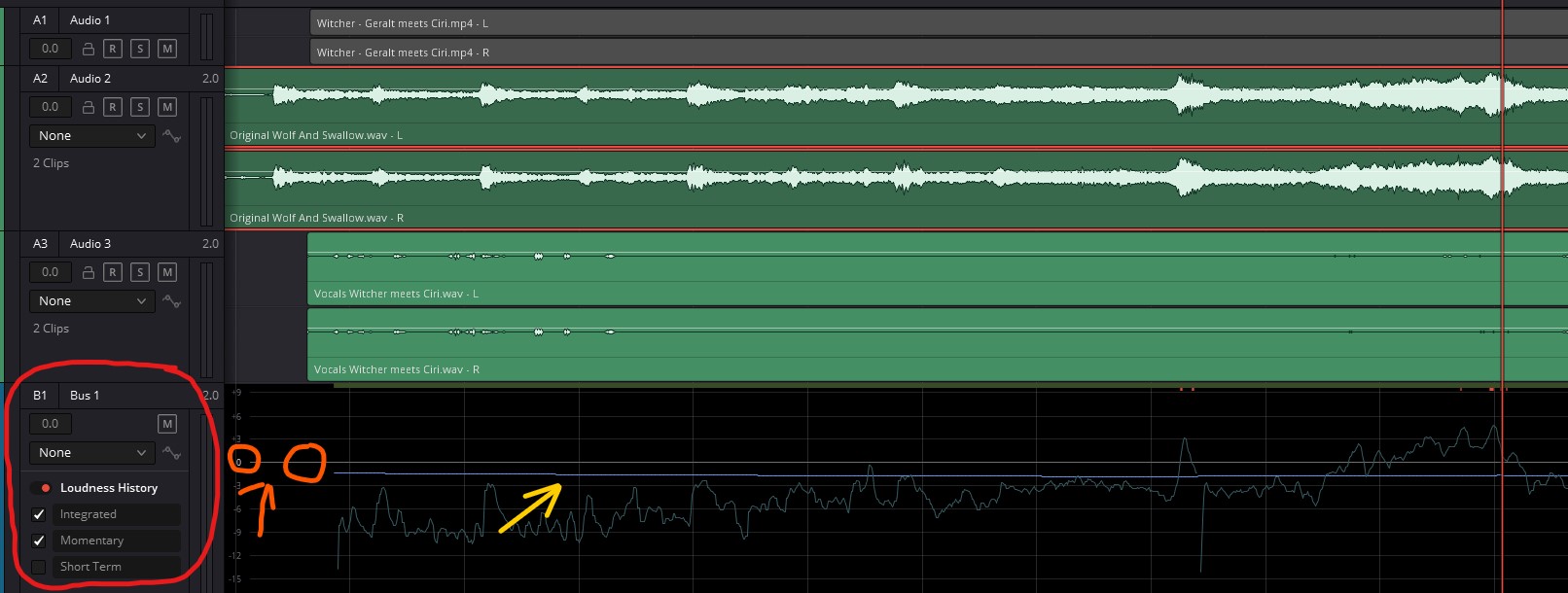Enable the Short Term loudness checkbox
This screenshot has height=593, width=1568.
pos(39,567)
